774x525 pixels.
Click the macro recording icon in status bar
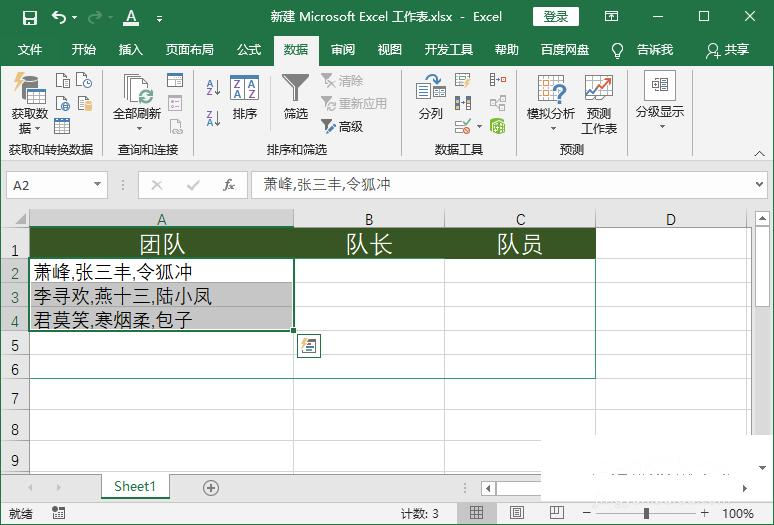[58, 513]
